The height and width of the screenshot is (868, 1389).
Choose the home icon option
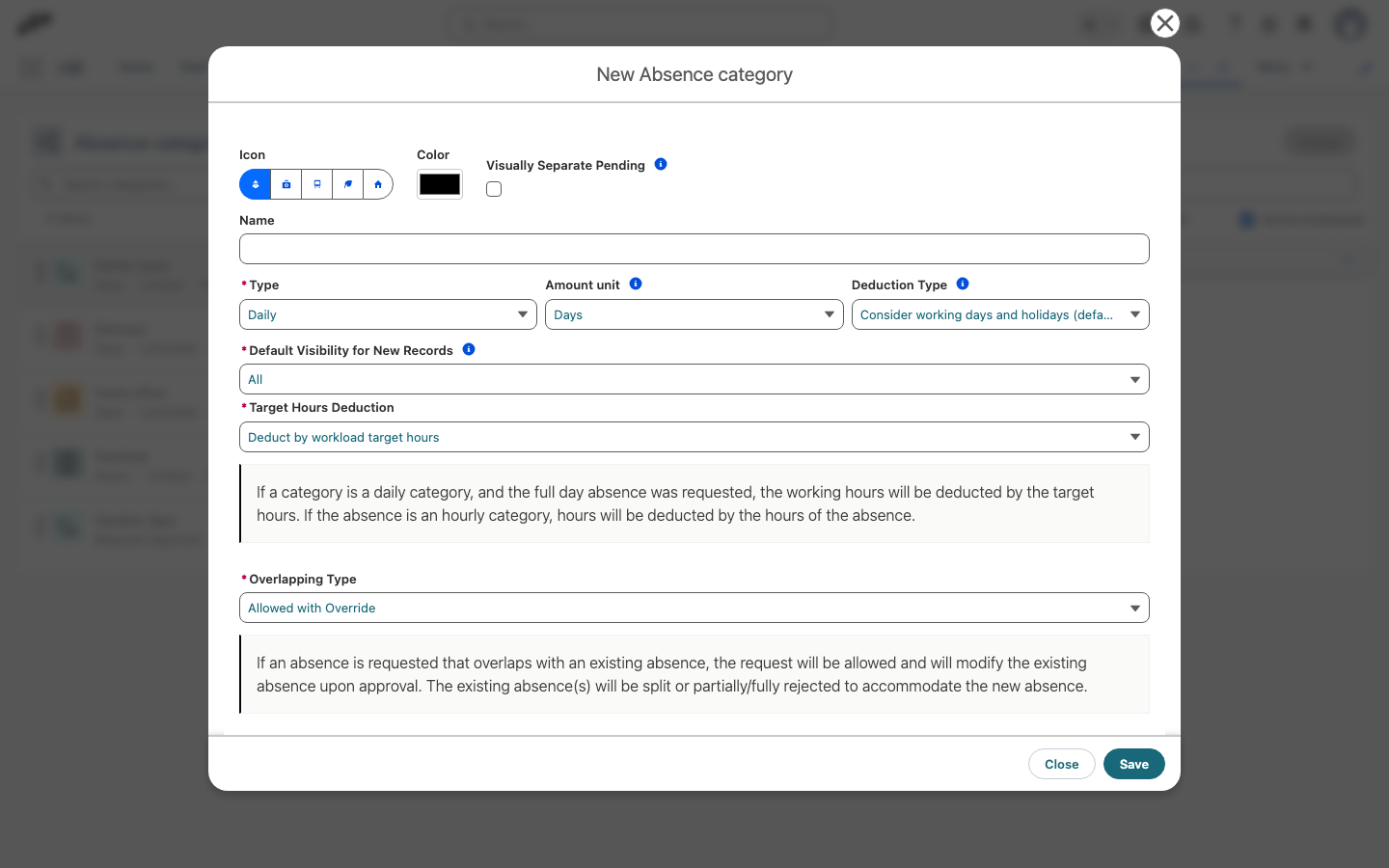coord(378,184)
